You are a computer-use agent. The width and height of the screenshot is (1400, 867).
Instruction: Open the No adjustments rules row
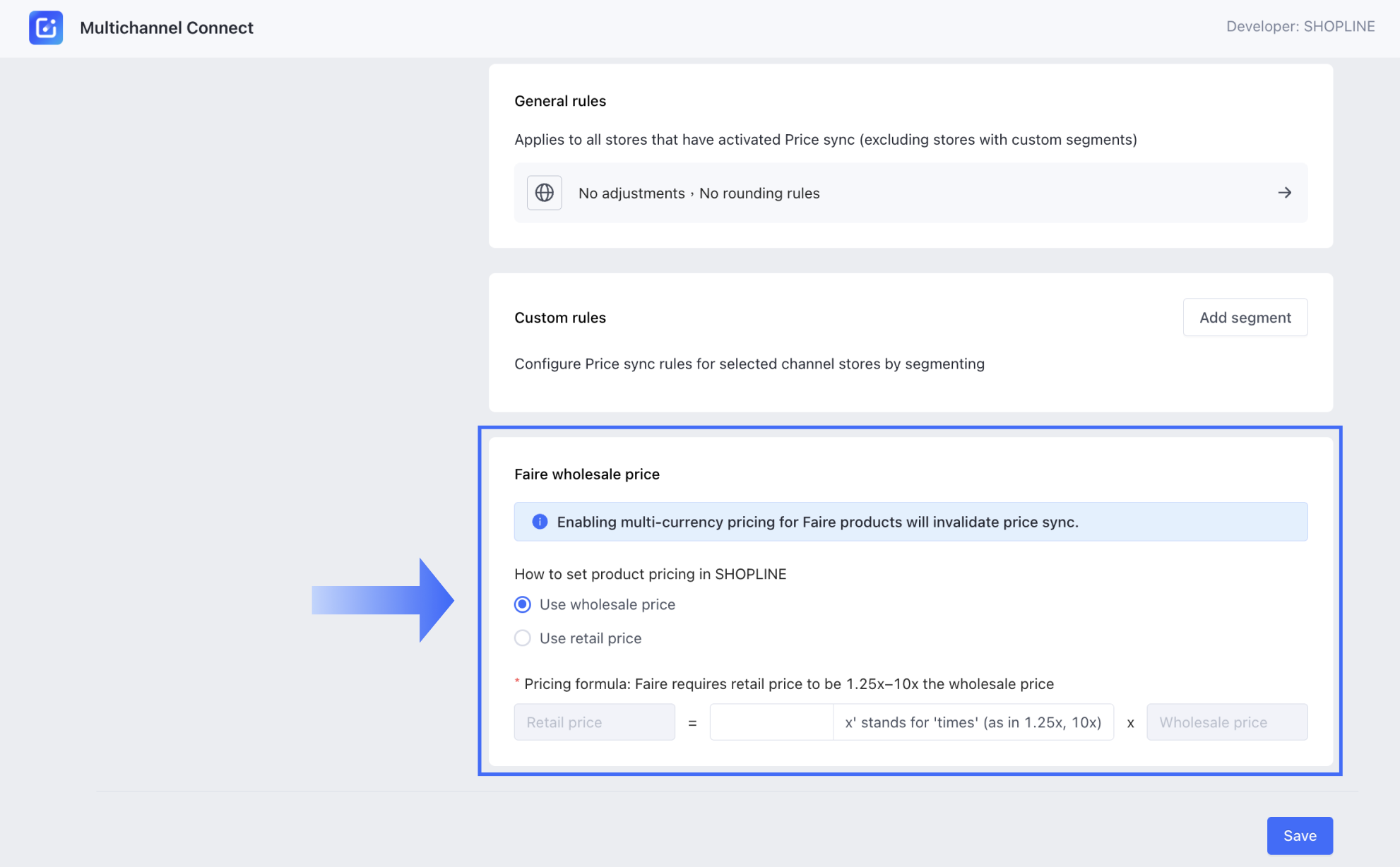pyautogui.click(x=910, y=193)
